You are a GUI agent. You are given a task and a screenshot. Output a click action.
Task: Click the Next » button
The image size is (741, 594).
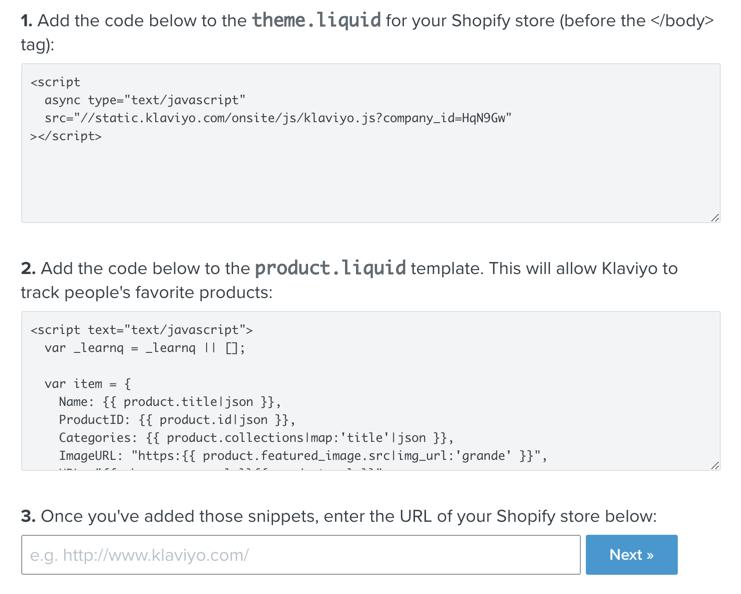coord(631,555)
